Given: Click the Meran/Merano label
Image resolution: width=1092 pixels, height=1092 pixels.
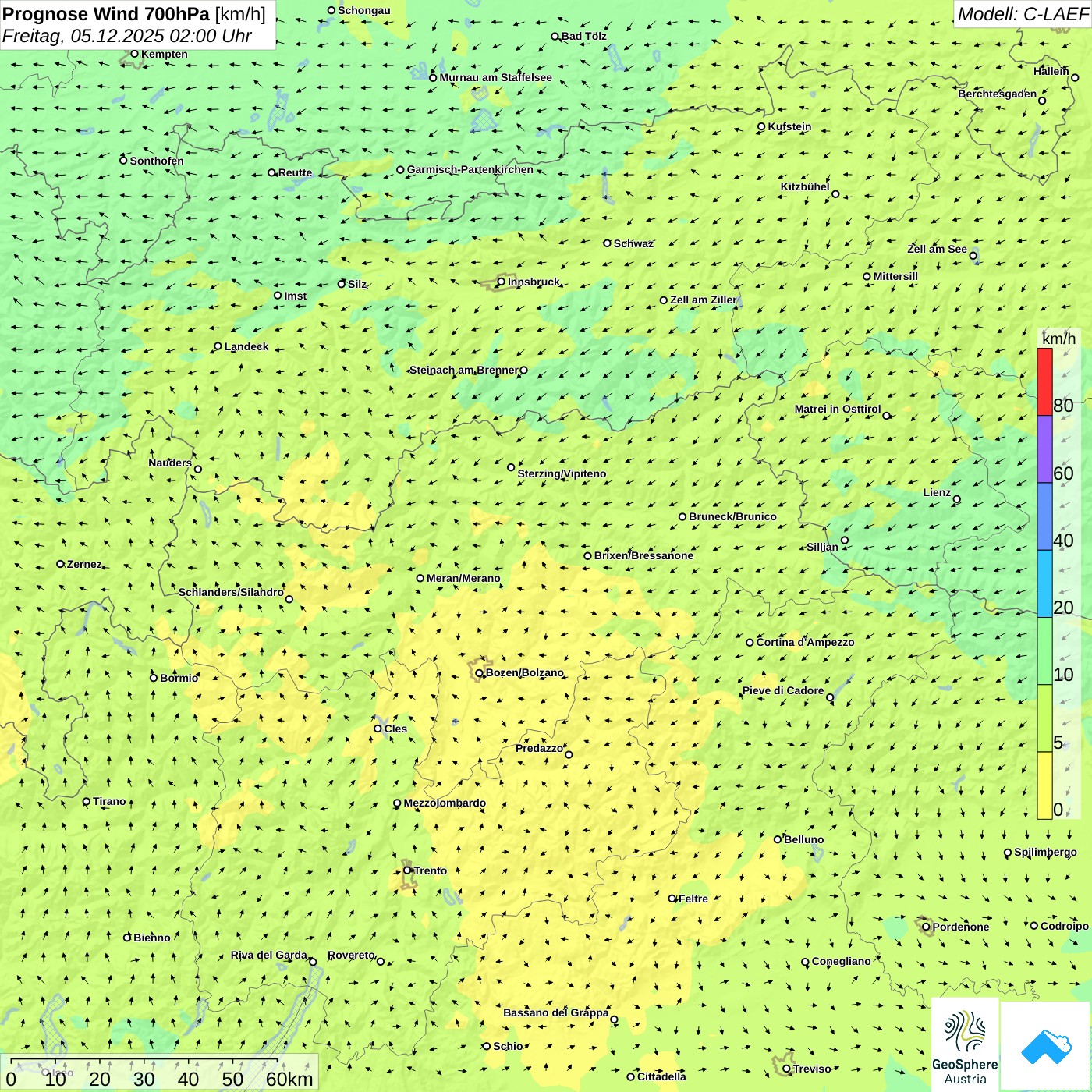Looking at the screenshot, I should coord(463,578).
